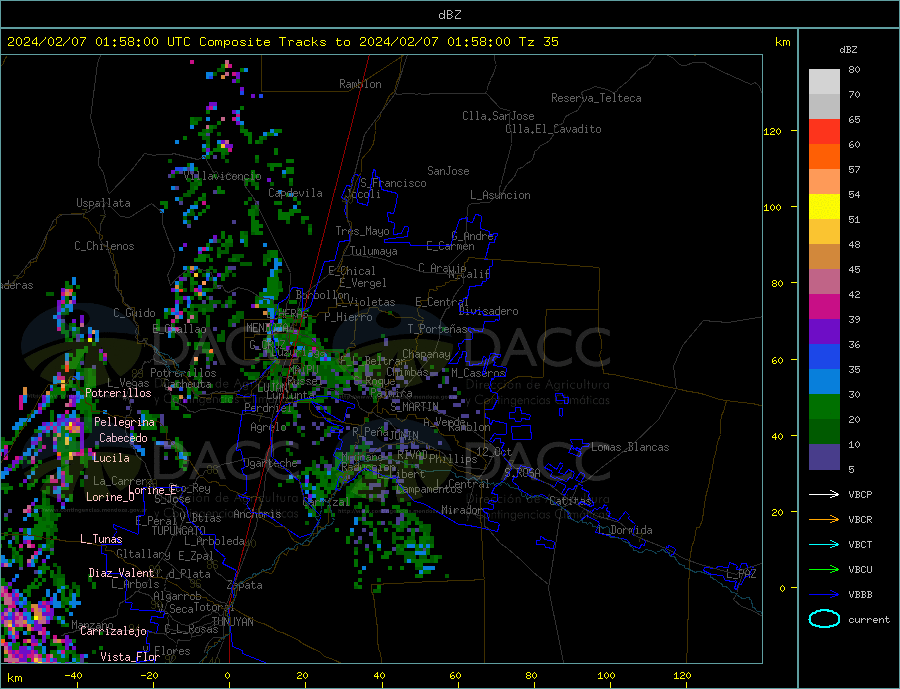Click the 60 km tick on vertical axis
Viewport: 900px width, 689px height.
[777, 360]
